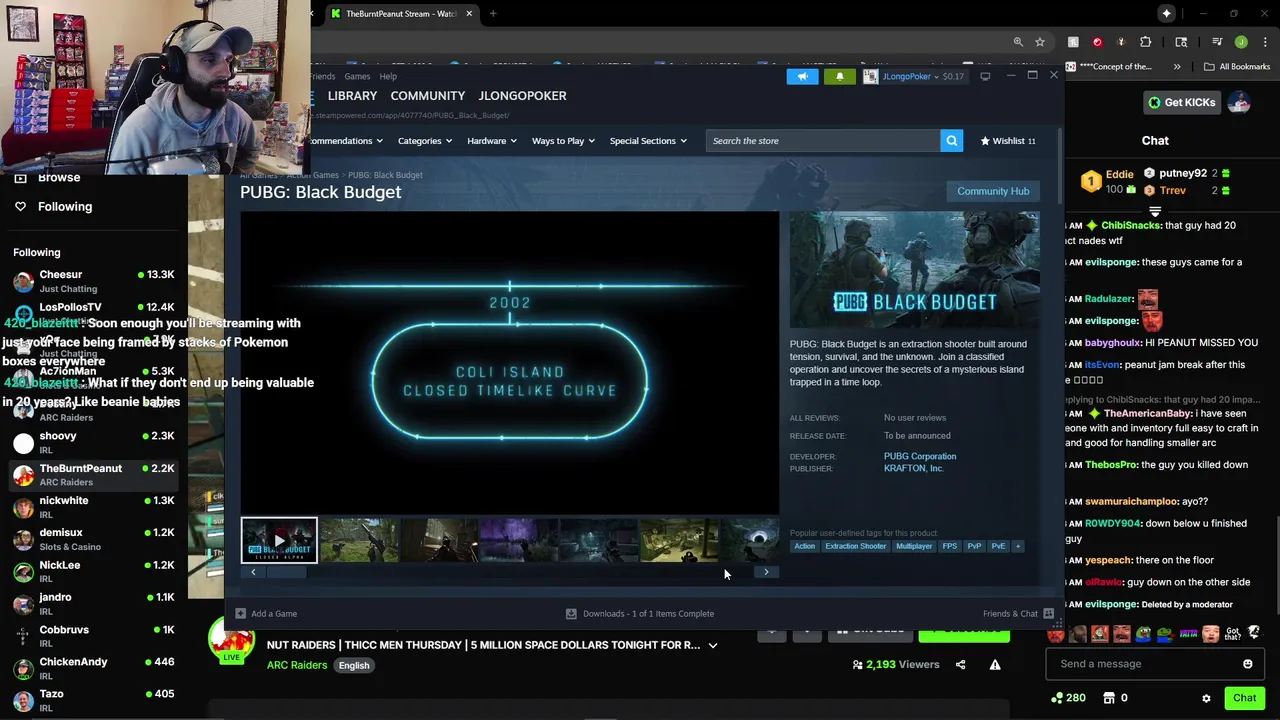
Task: Open Steam Friends & Chat icon
Action: pyautogui.click(x=1048, y=614)
